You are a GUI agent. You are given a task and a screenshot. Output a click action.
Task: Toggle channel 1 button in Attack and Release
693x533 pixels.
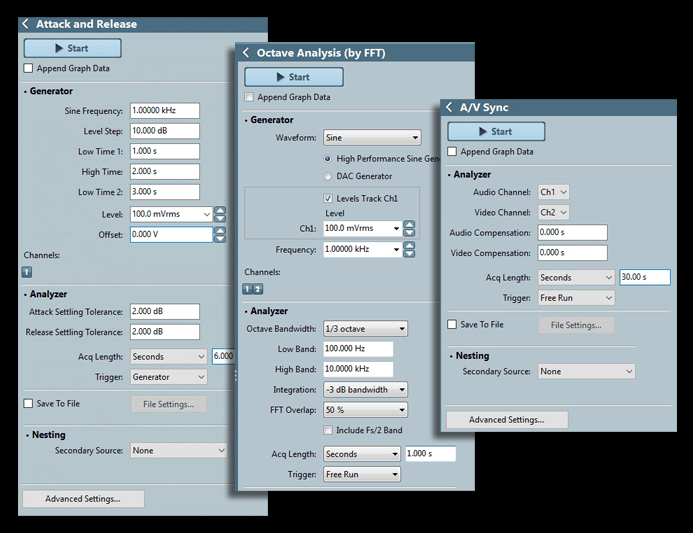pyautogui.click(x=27, y=271)
